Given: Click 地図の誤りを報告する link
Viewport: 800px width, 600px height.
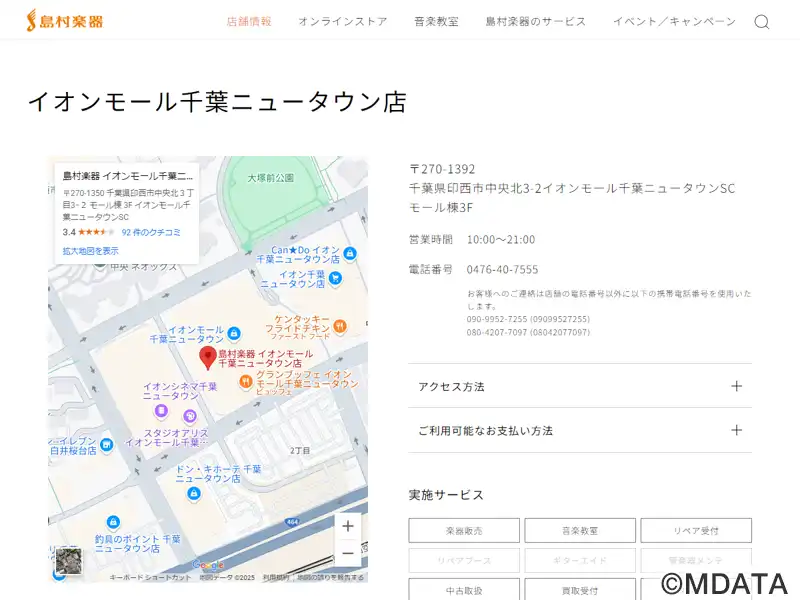Looking at the screenshot, I should [331, 578].
